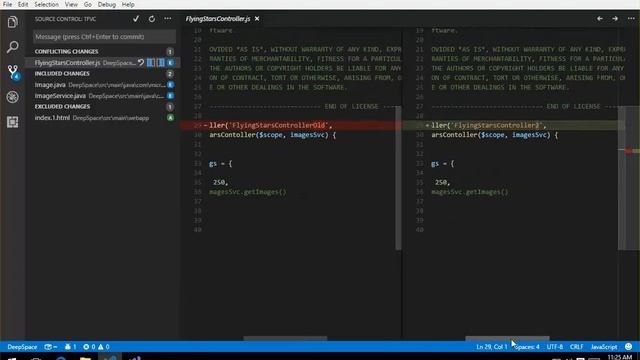
Task: Undo changes for FlyingStarsController.js
Action: tap(141, 62)
